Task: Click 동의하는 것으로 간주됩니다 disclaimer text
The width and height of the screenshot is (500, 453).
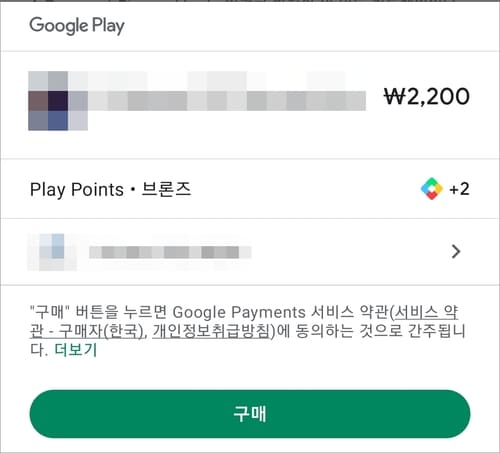Action: tap(380, 331)
